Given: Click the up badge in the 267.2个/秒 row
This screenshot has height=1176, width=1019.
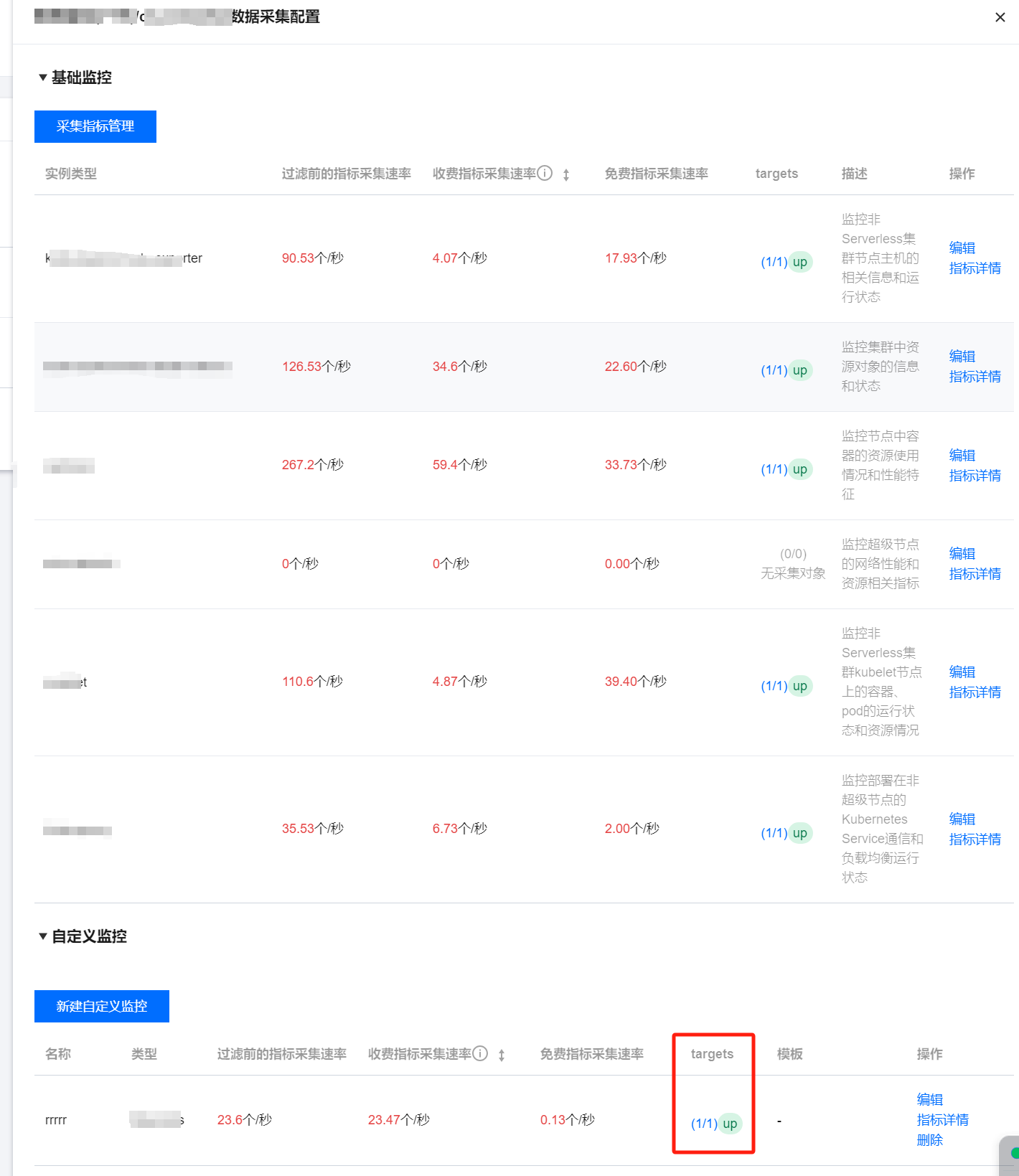Looking at the screenshot, I should click(800, 469).
